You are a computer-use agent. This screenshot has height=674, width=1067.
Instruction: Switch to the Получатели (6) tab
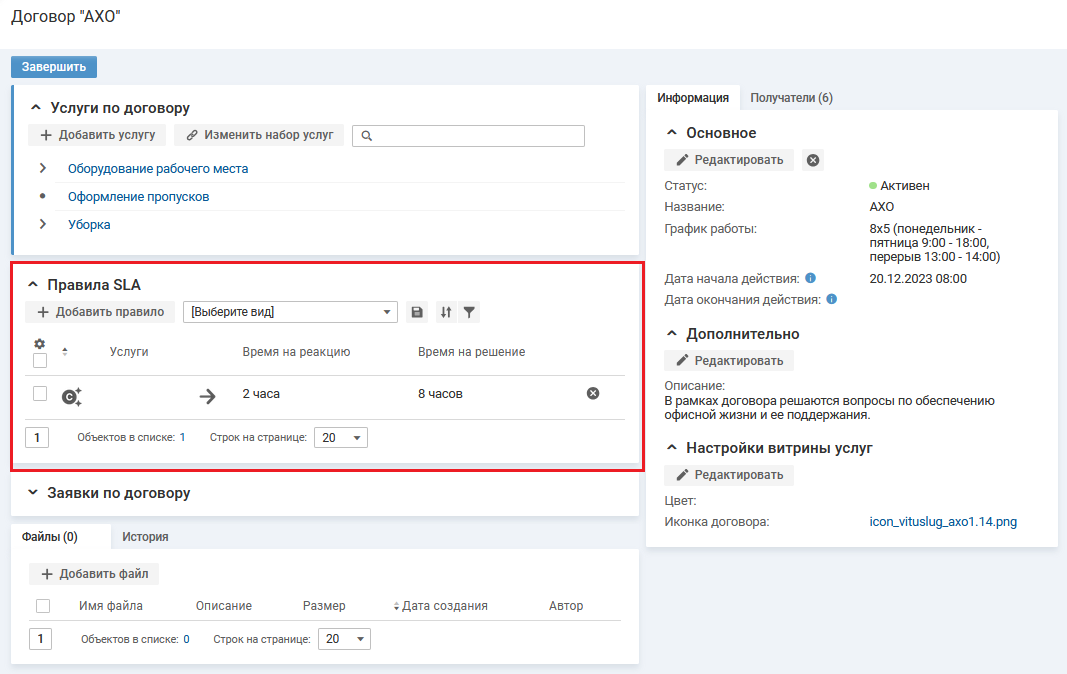point(791,98)
